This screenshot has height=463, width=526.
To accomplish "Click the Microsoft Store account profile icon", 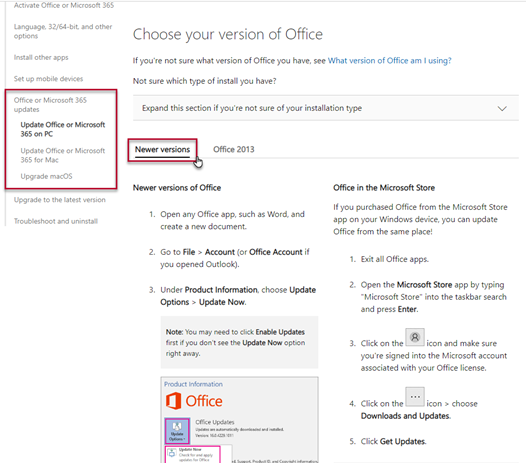I will (415, 337).
